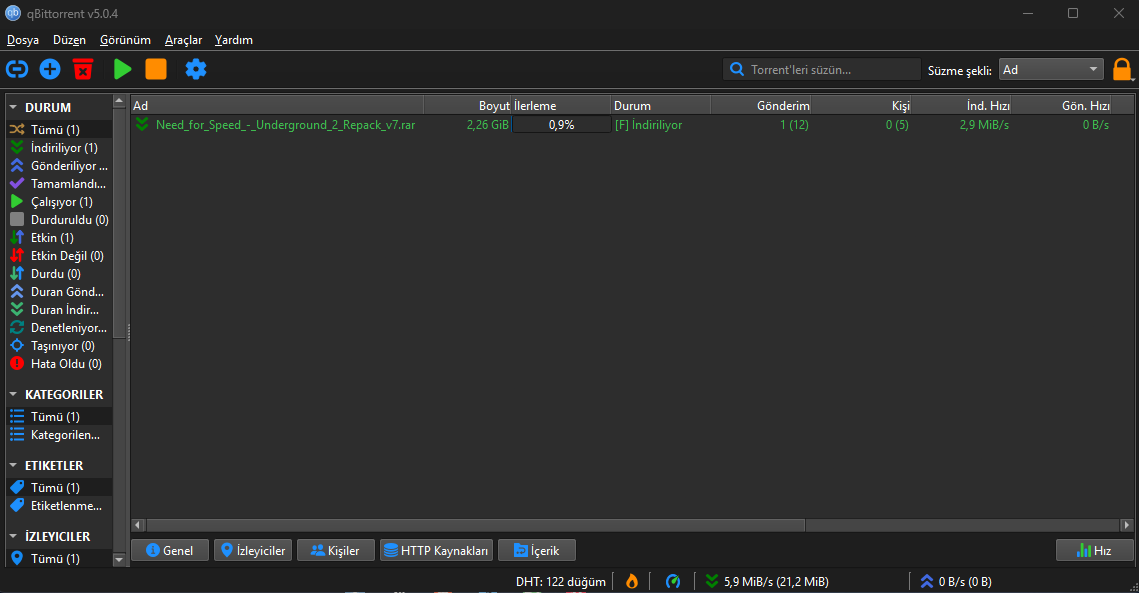
Task: Collapse the İZLEYICILER section
Action: (x=13, y=536)
